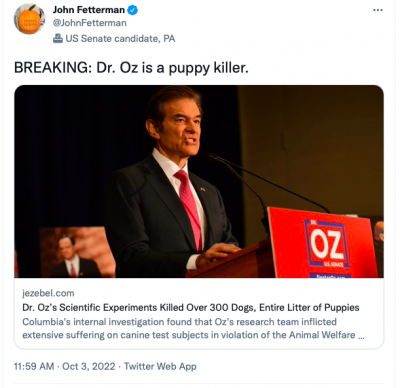
Task: Click the article description about Columbia's investigation
Action: pyautogui.click(x=193, y=328)
